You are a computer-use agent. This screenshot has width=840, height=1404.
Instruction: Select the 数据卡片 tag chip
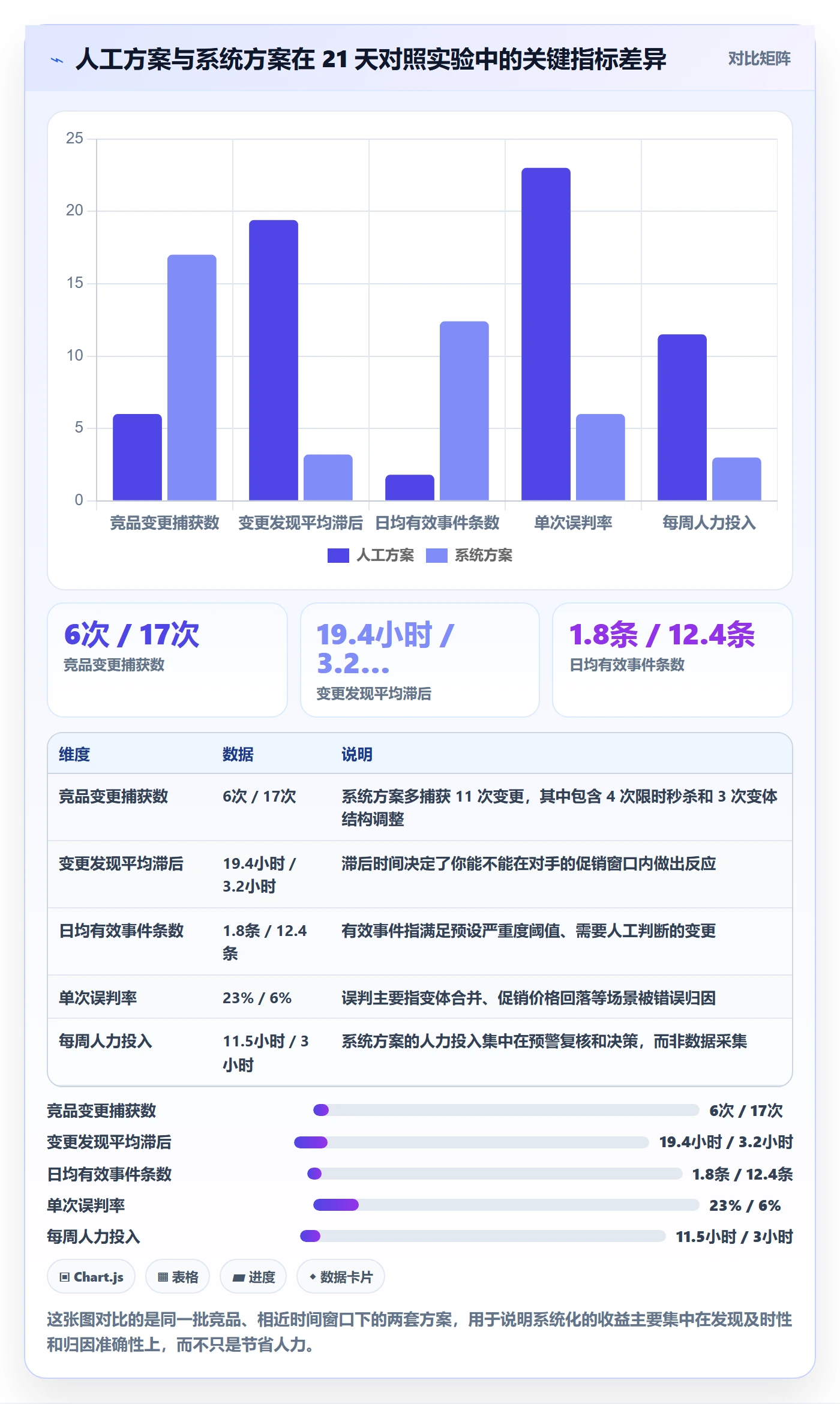point(341,1277)
